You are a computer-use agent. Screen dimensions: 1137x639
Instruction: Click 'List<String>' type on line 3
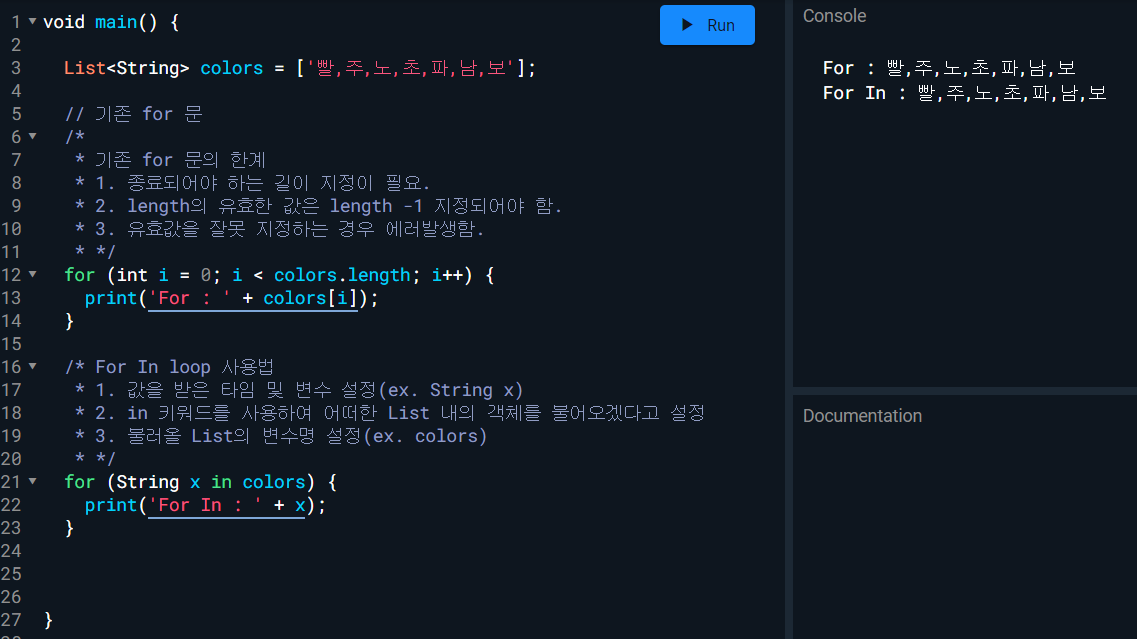(x=127, y=68)
